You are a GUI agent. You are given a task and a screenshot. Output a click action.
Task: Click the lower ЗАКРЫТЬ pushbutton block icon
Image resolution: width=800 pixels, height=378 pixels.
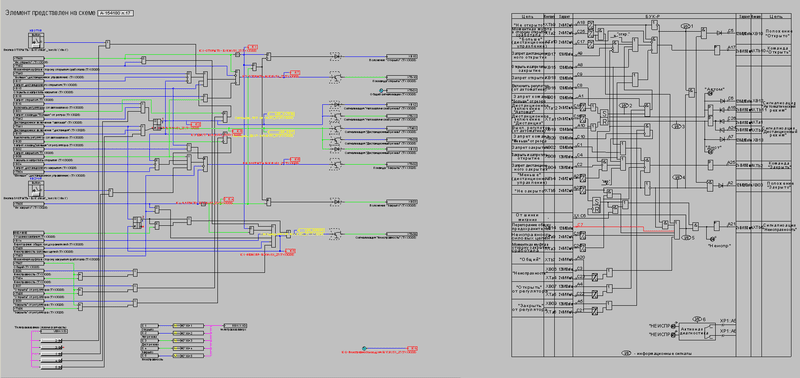click(35, 188)
